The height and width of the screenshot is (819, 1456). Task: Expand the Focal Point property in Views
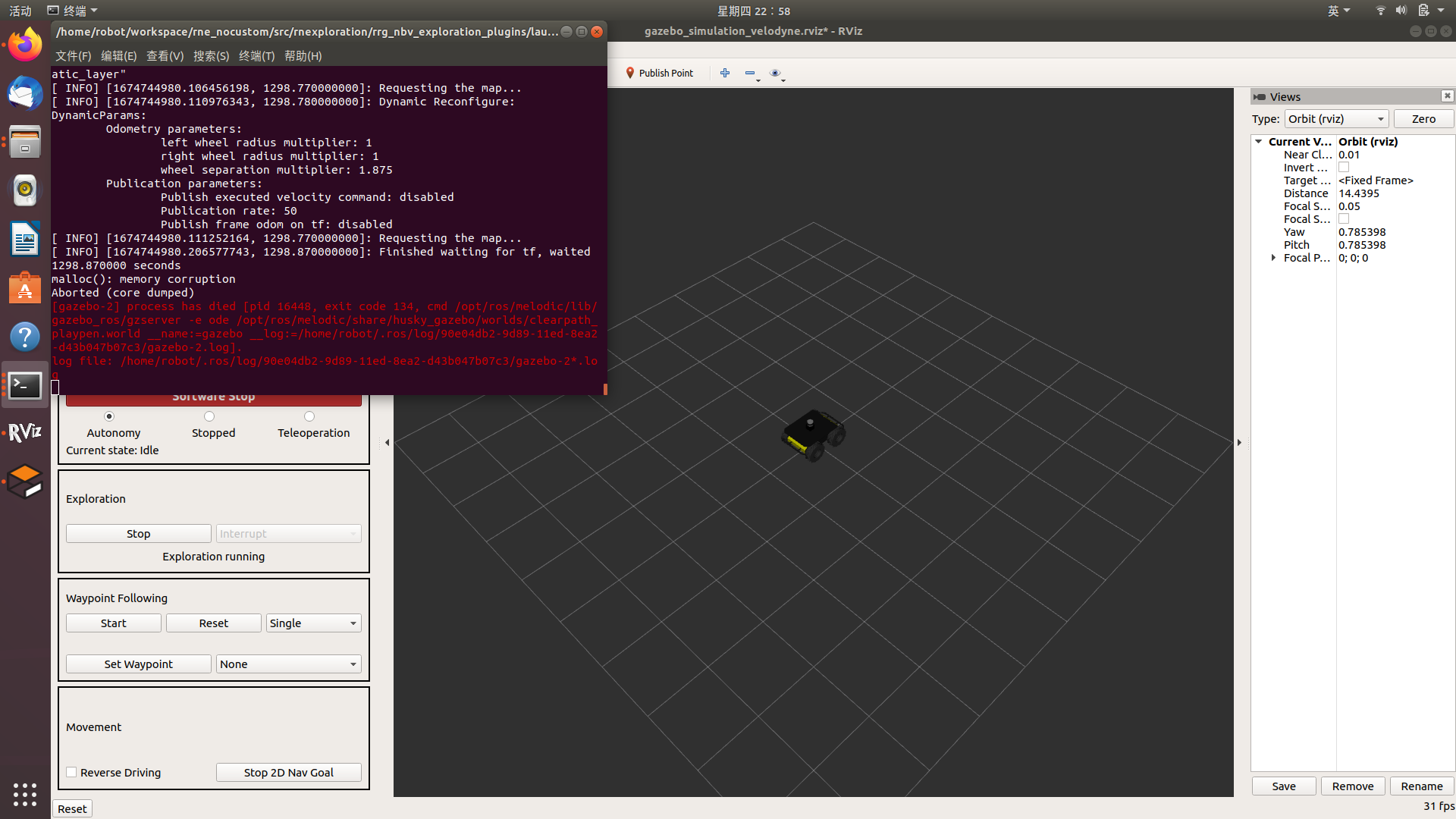[x=1272, y=258]
